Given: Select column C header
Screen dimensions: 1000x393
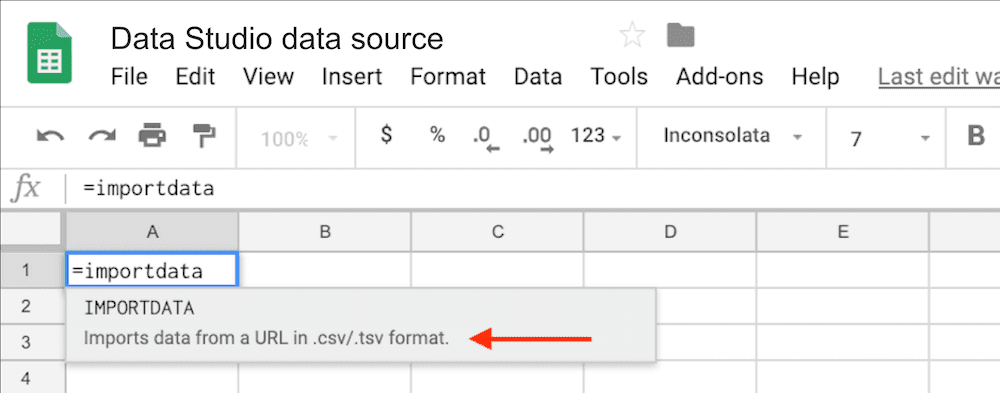Looking at the screenshot, I should [497, 232].
